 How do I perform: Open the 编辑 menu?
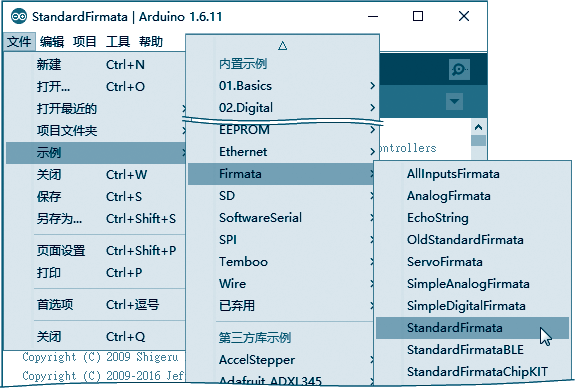tap(52, 41)
